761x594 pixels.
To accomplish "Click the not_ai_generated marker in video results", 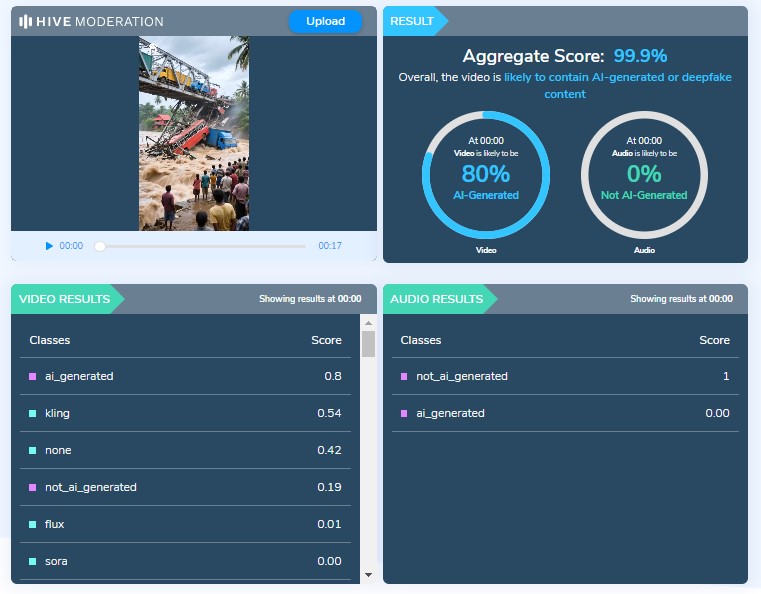I will pyautogui.click(x=33, y=488).
